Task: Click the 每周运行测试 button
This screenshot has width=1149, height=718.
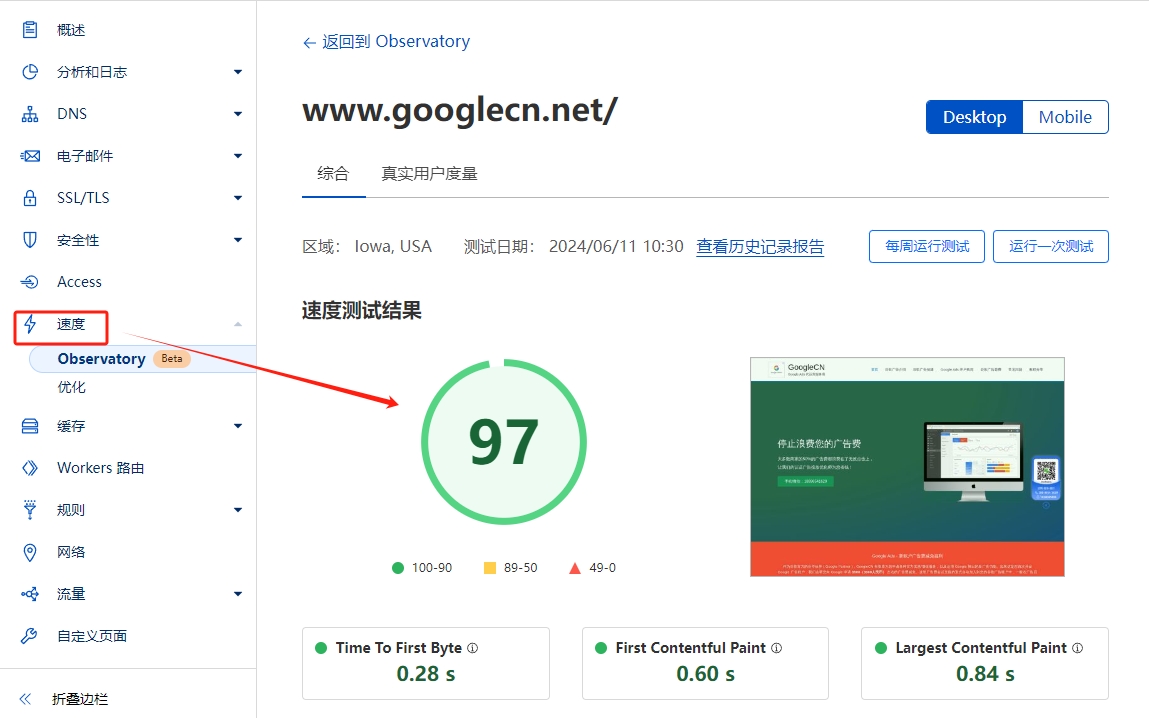Action: pyautogui.click(x=927, y=246)
